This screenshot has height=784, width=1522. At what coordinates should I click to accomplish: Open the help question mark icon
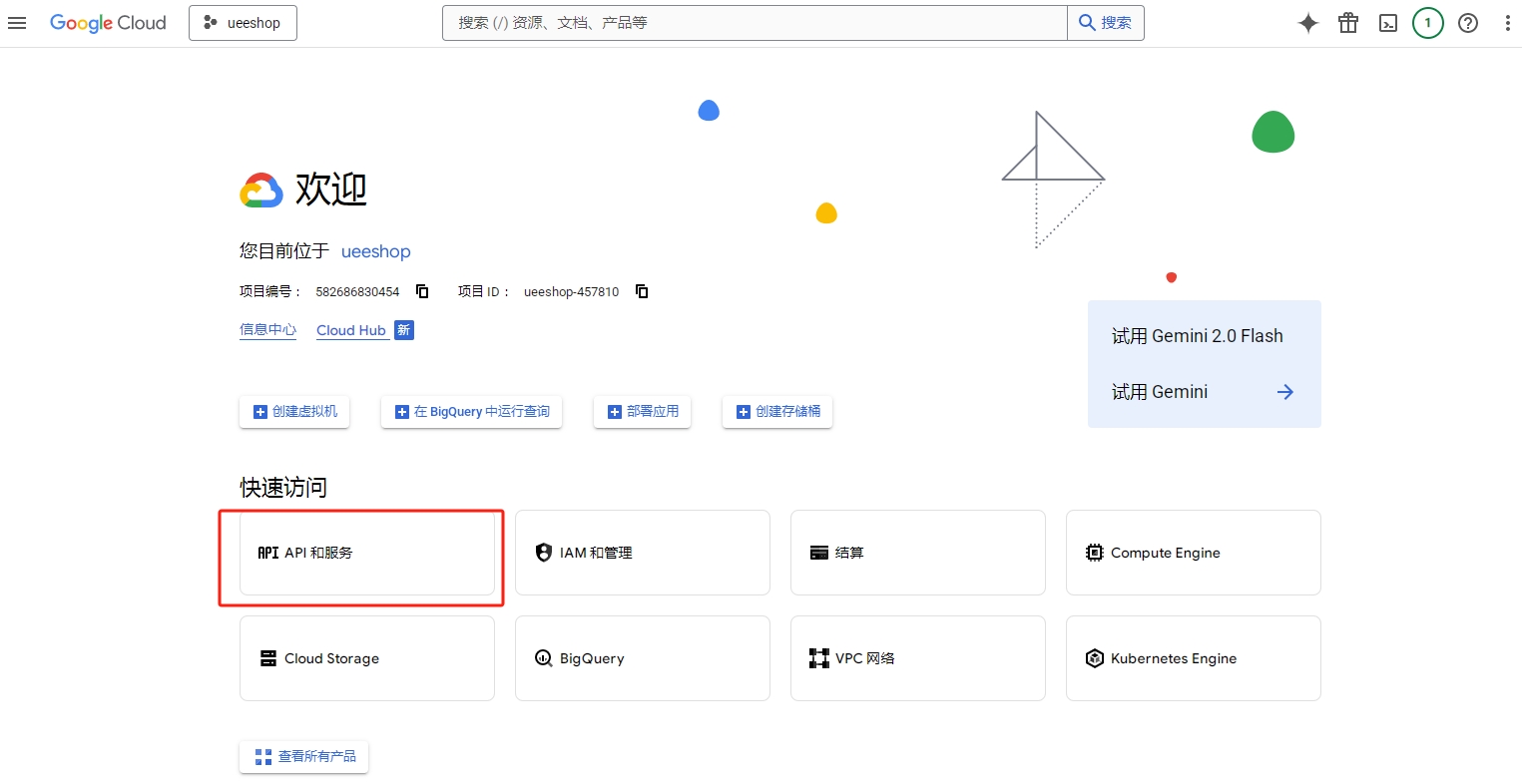1468,23
